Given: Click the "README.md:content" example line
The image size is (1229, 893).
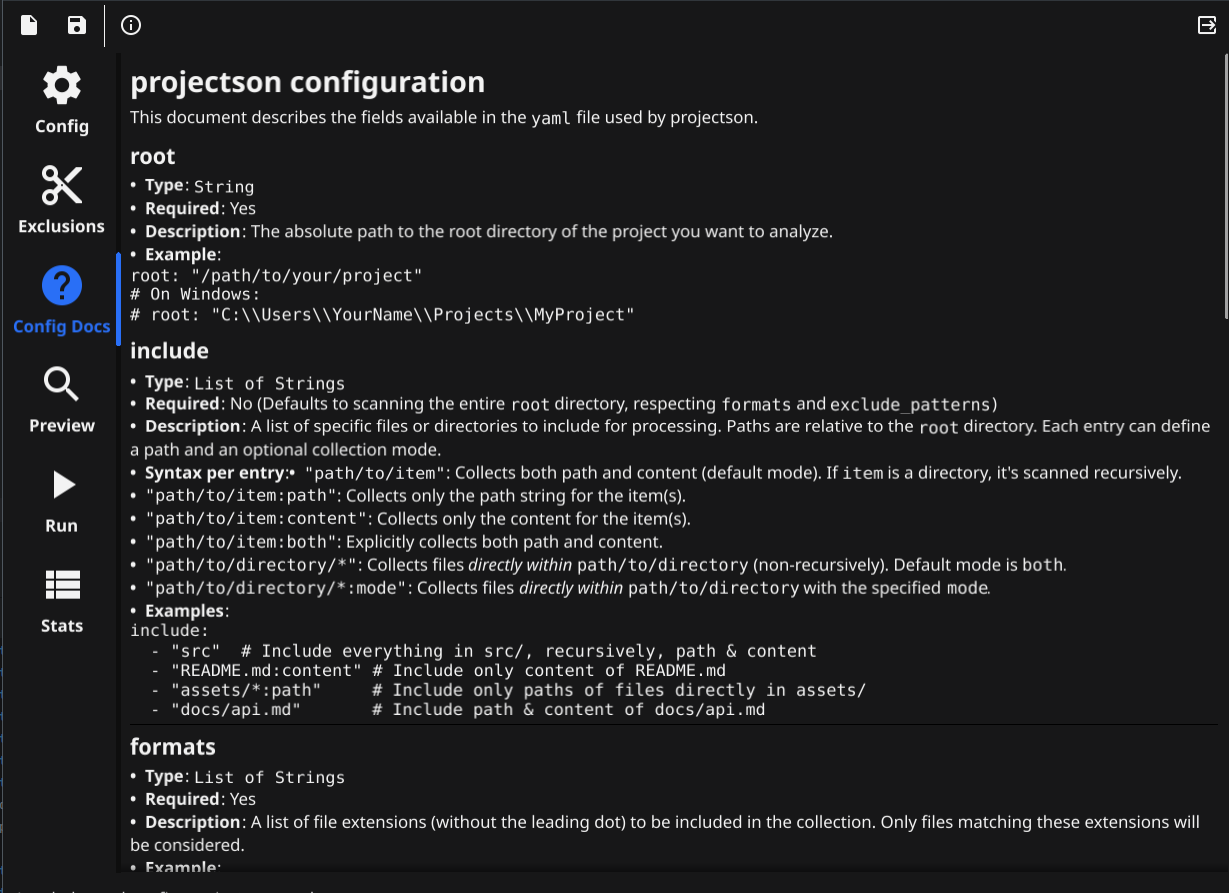Looking at the screenshot, I should (266, 670).
